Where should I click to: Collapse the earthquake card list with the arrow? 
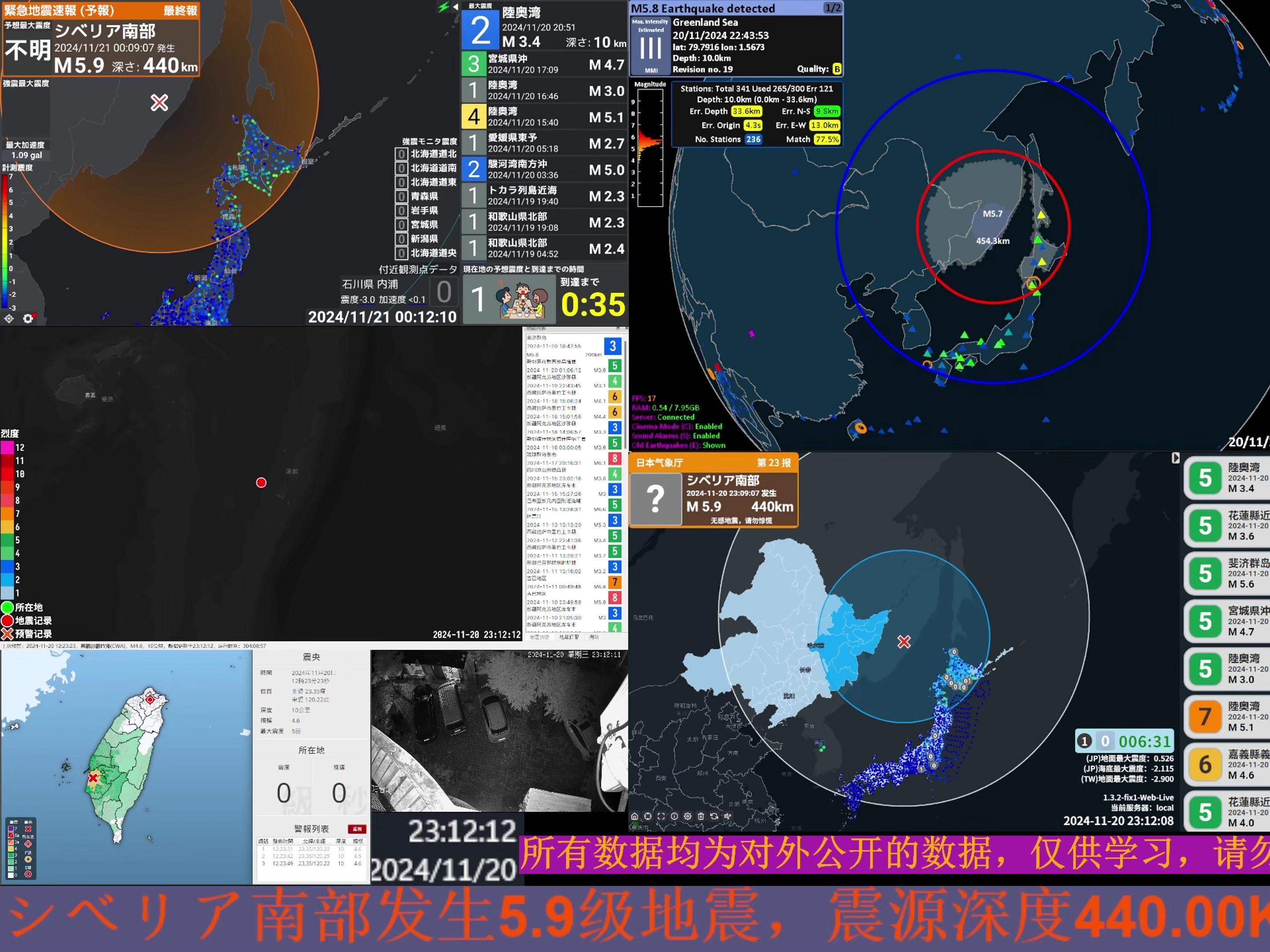click(x=1175, y=457)
